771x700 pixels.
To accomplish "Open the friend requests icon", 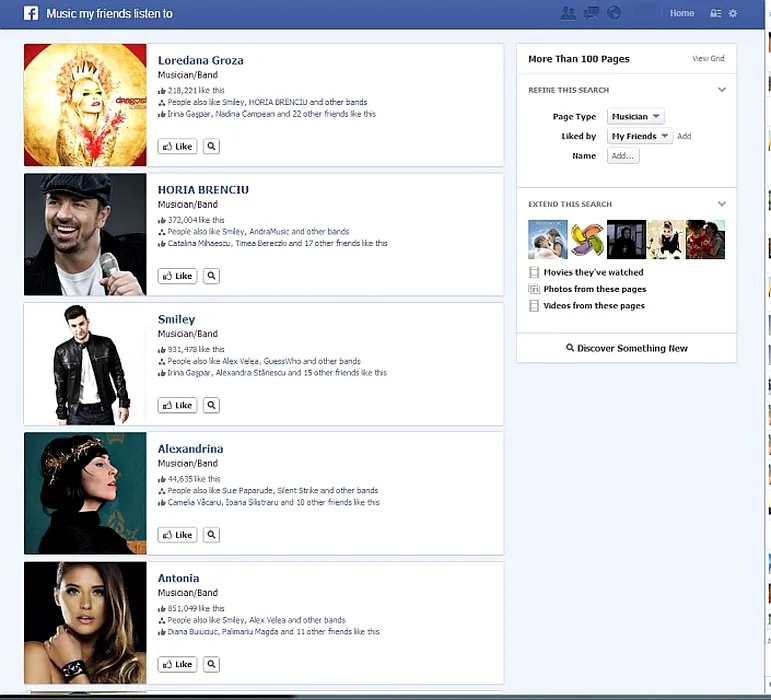I will tap(568, 13).
